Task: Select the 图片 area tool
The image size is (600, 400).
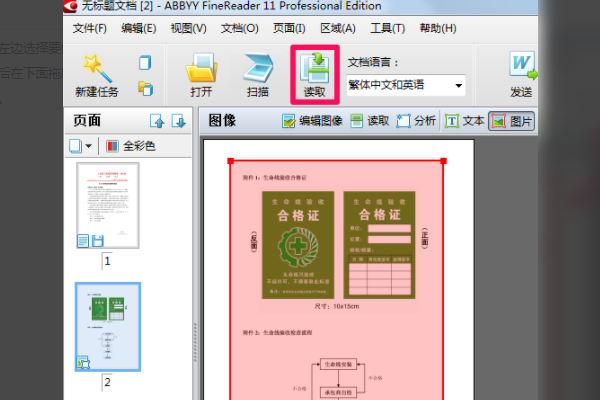Action: pos(512,121)
